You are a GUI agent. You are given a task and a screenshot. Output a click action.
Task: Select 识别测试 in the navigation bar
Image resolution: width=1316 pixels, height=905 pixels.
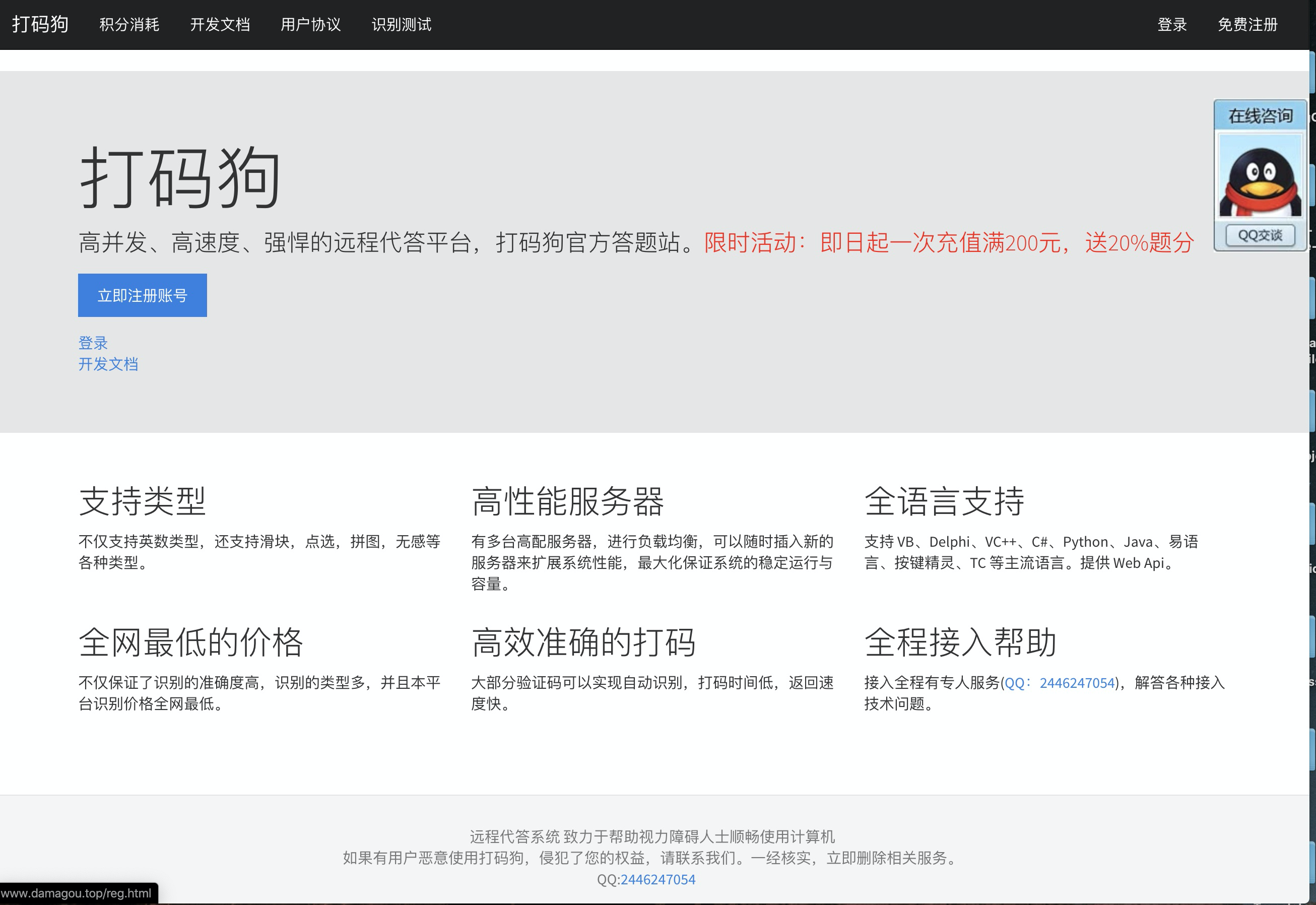[x=402, y=24]
